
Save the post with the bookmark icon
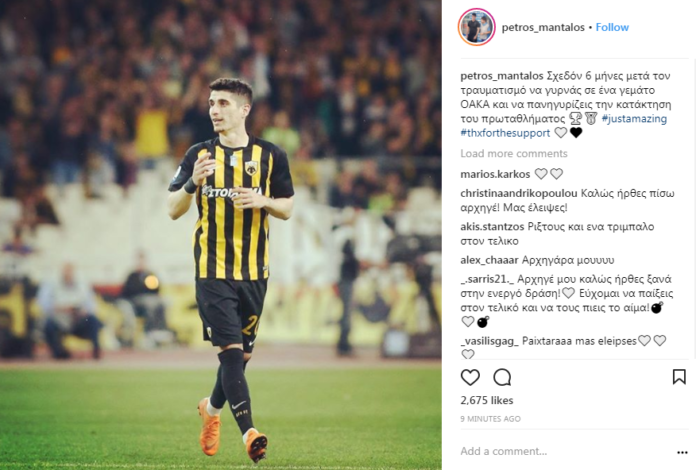[679, 377]
